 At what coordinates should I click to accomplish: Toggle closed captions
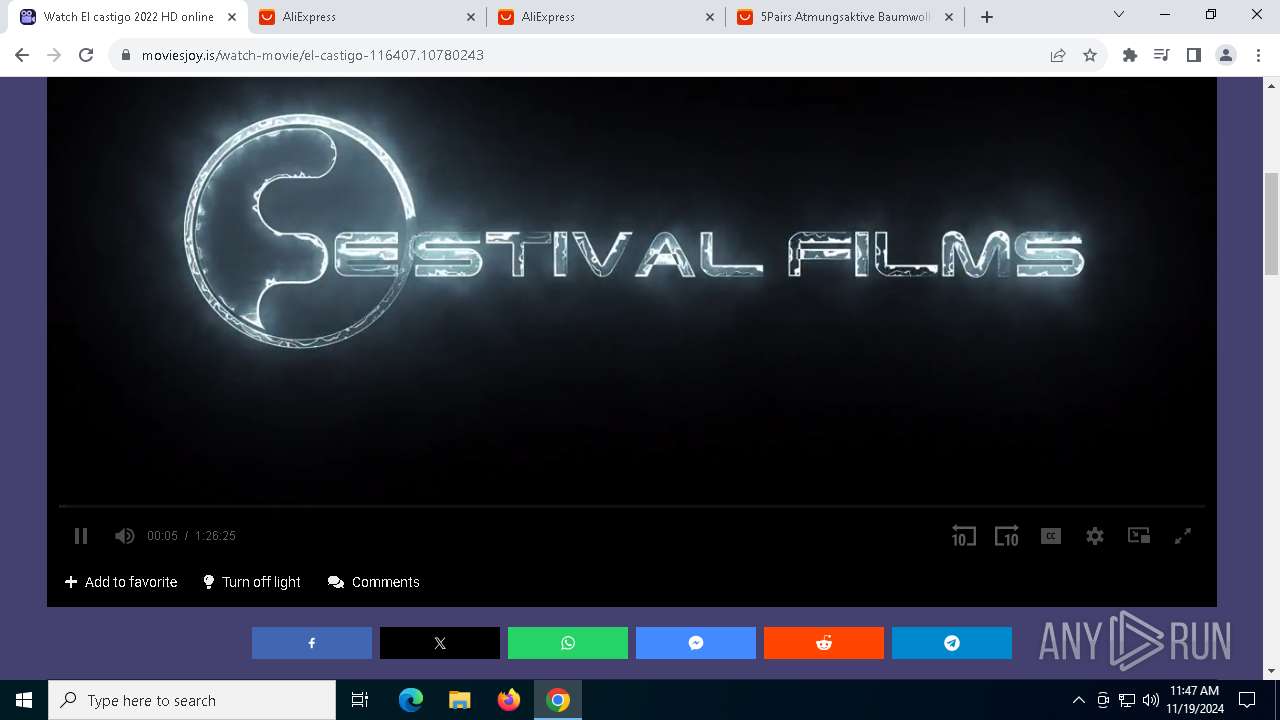pyautogui.click(x=1050, y=536)
